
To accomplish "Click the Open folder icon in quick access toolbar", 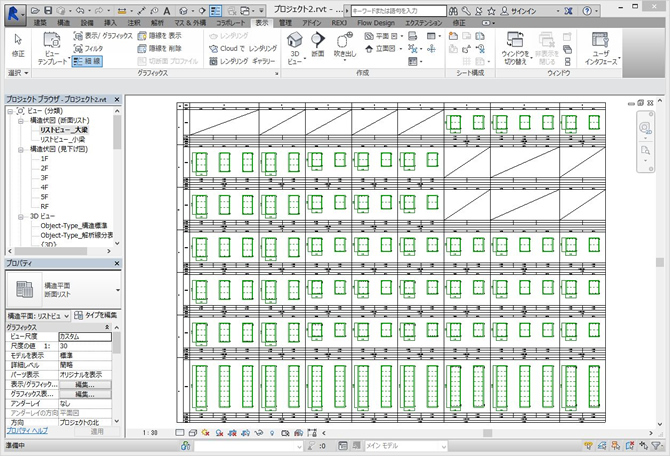I will pyautogui.click(x=35, y=10).
